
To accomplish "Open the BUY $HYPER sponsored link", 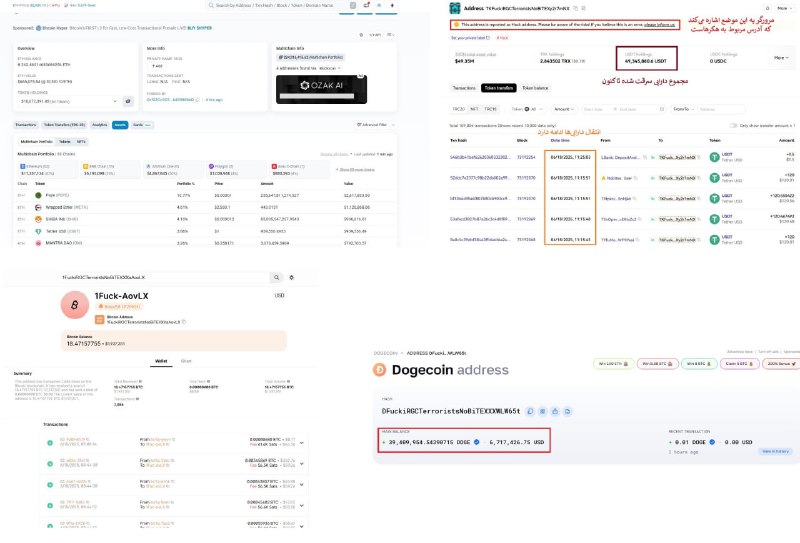I will click(199, 28).
